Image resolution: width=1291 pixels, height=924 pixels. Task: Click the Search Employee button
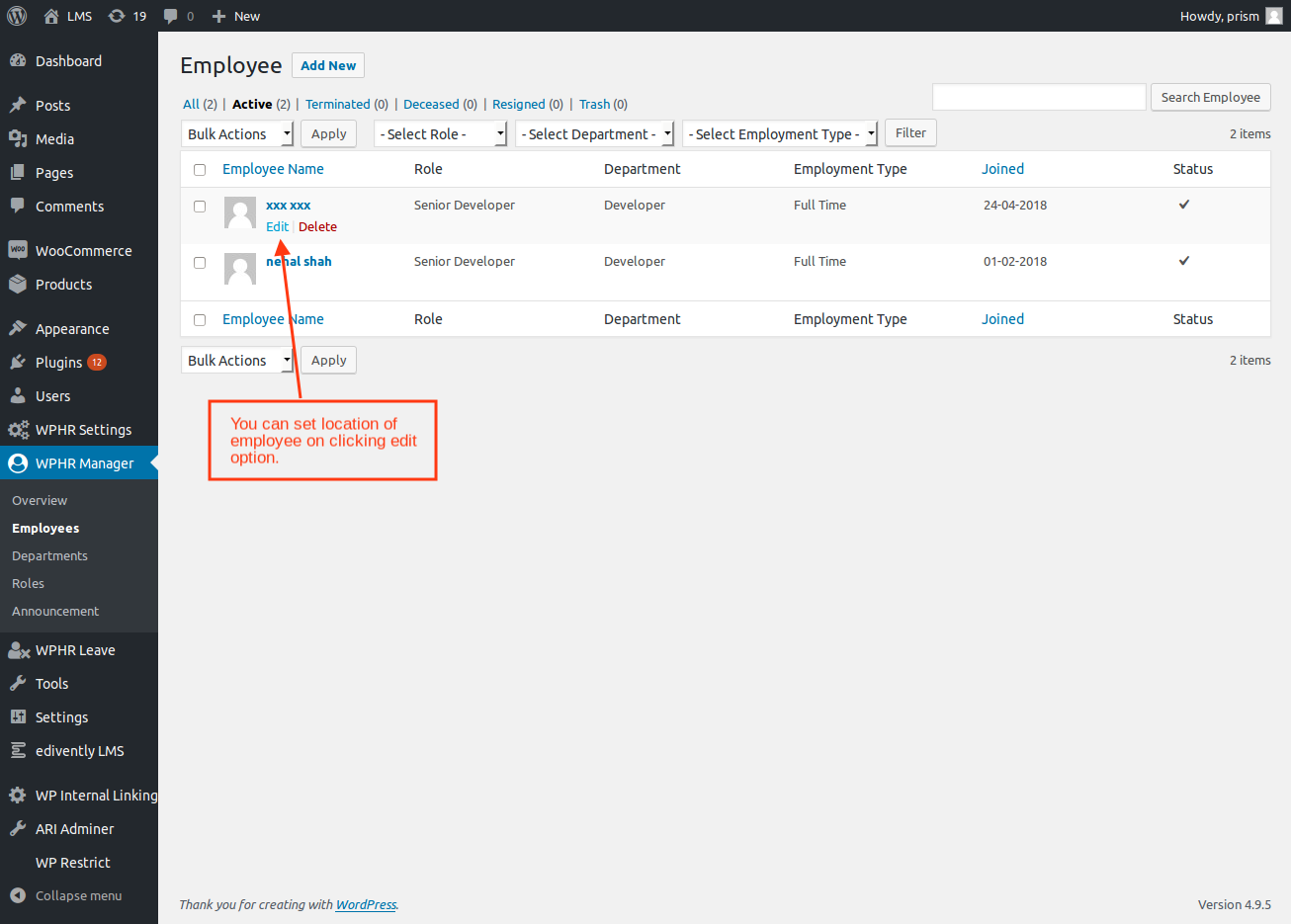pyautogui.click(x=1210, y=97)
